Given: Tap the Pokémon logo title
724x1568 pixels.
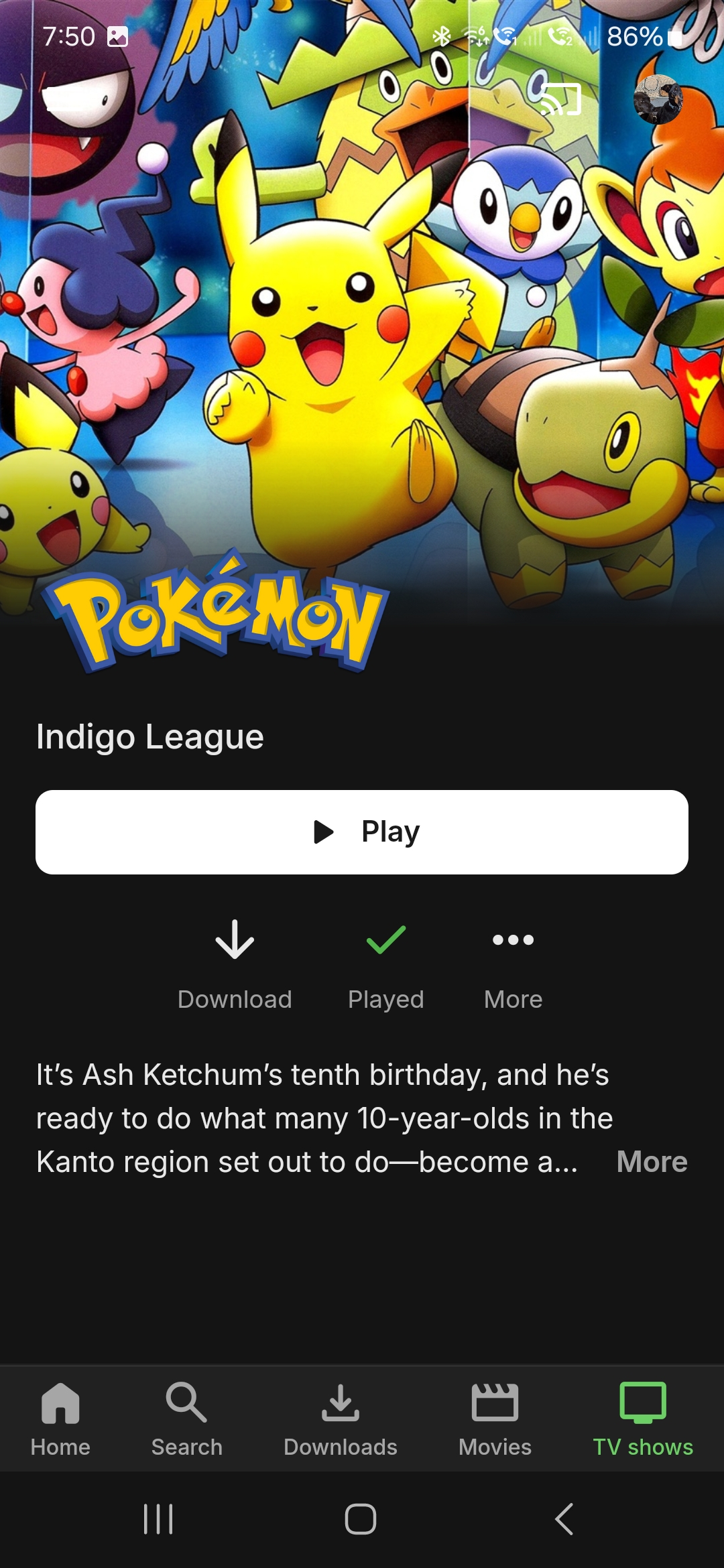Looking at the screenshot, I should (x=216, y=613).
